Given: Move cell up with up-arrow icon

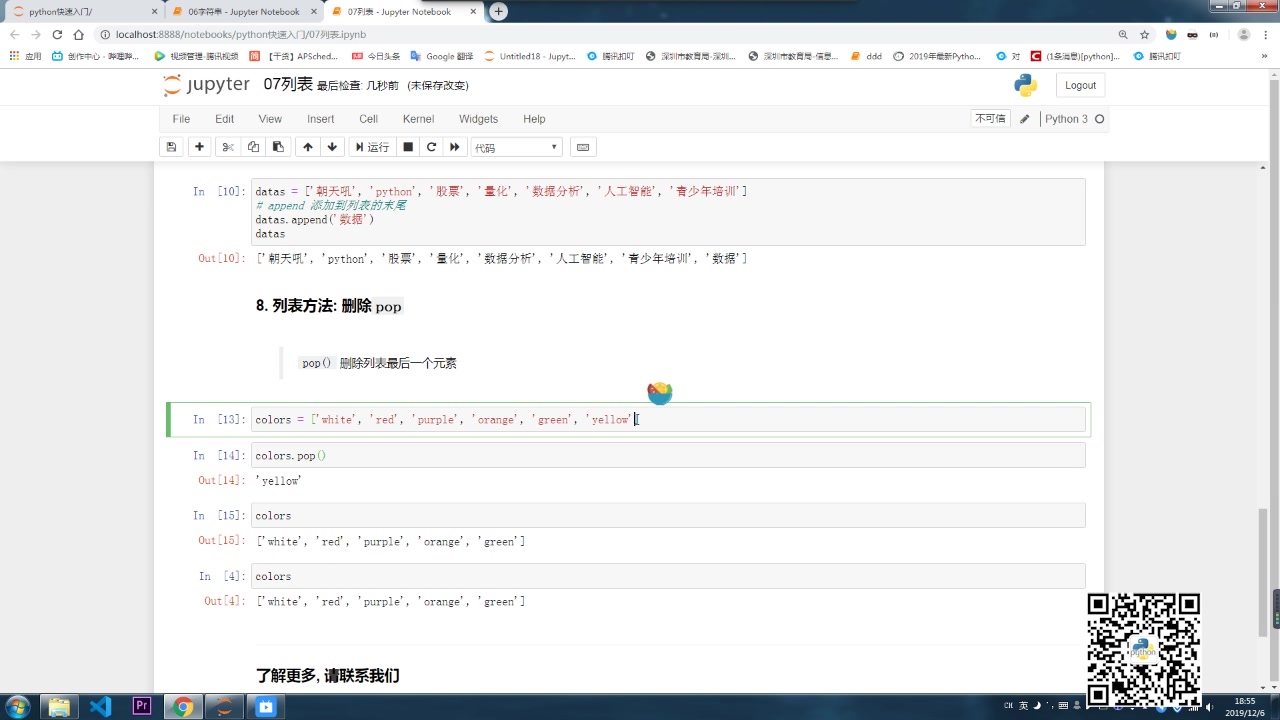Looking at the screenshot, I should 308,147.
